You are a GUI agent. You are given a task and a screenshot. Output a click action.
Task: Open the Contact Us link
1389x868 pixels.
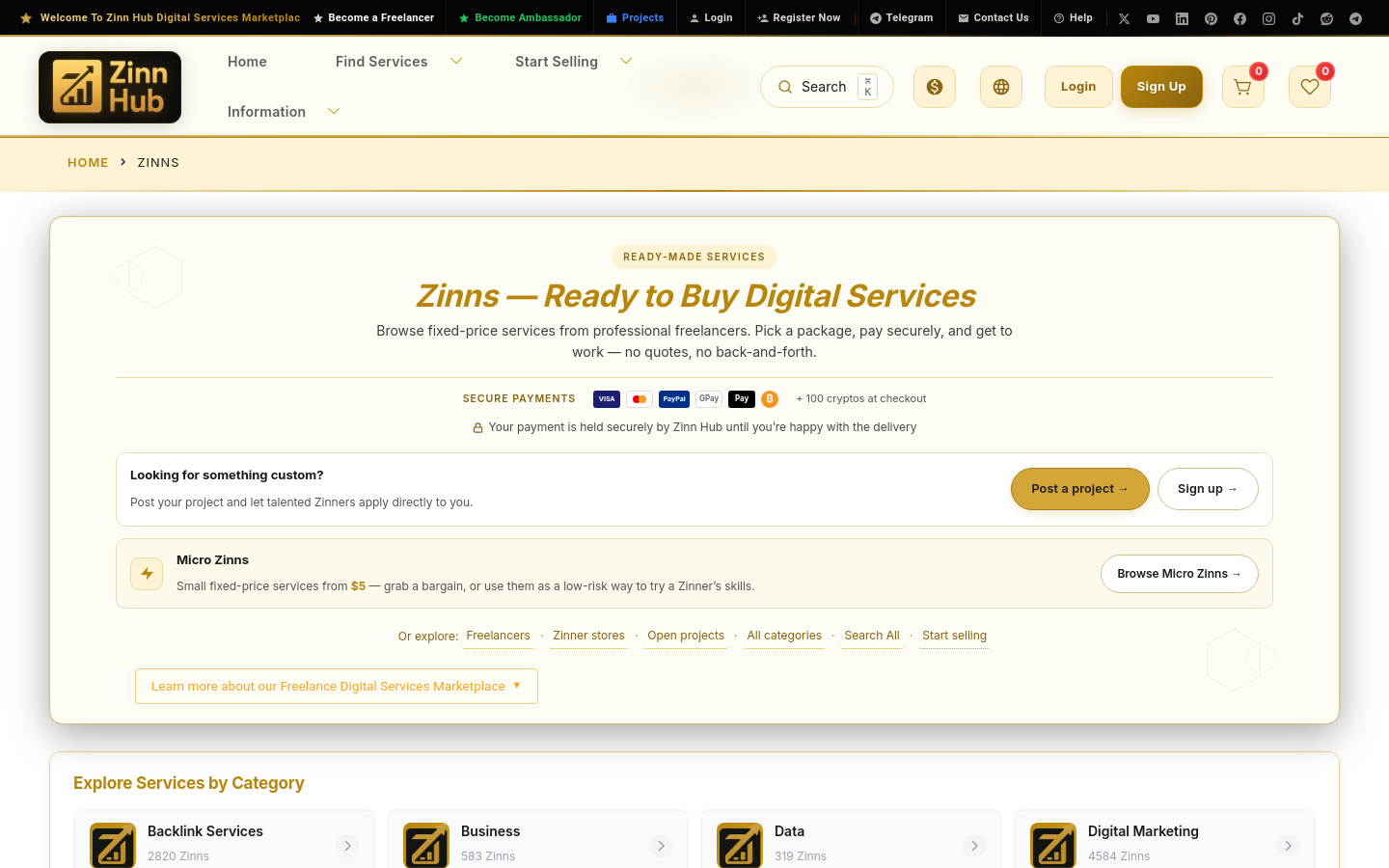[994, 17]
